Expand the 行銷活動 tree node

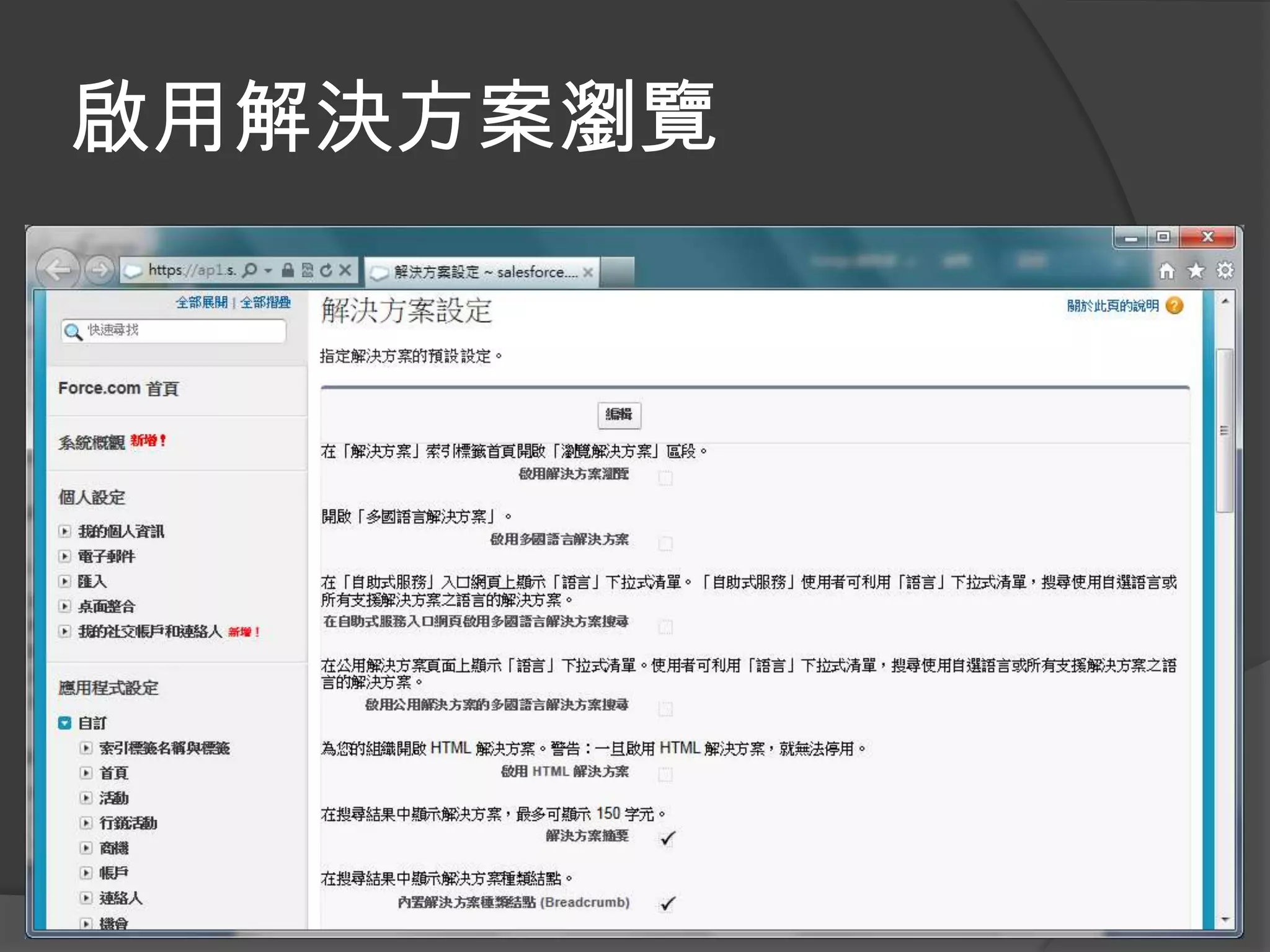tap(86, 823)
